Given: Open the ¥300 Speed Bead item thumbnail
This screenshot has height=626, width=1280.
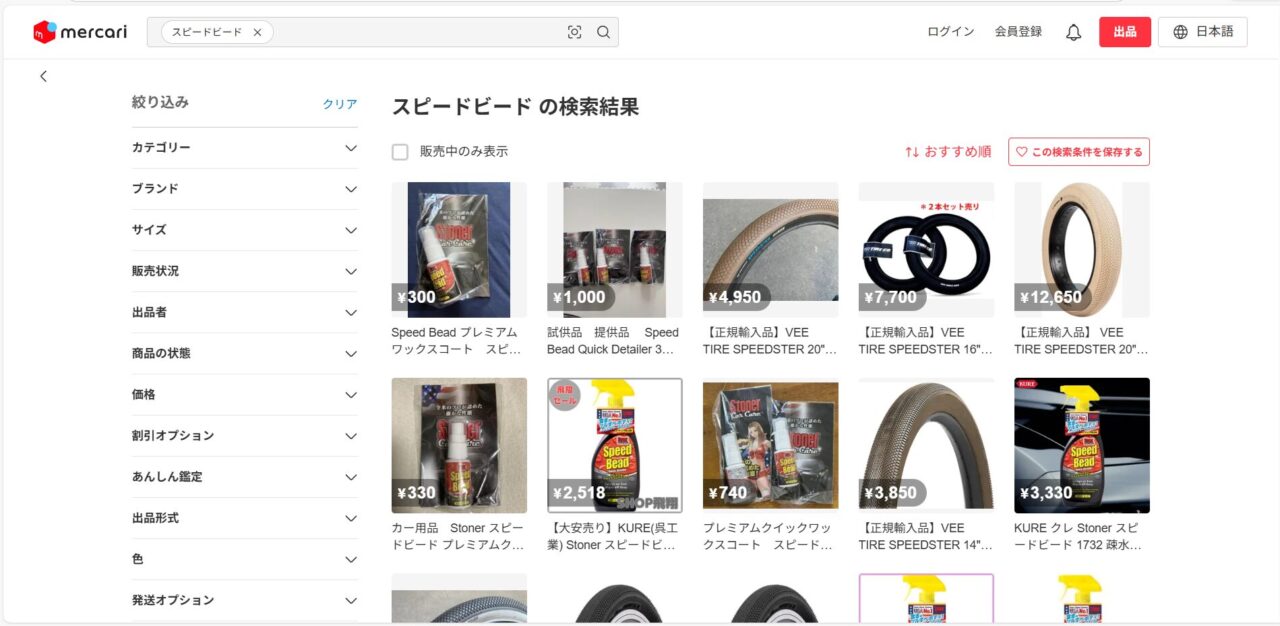Looking at the screenshot, I should click(x=459, y=250).
